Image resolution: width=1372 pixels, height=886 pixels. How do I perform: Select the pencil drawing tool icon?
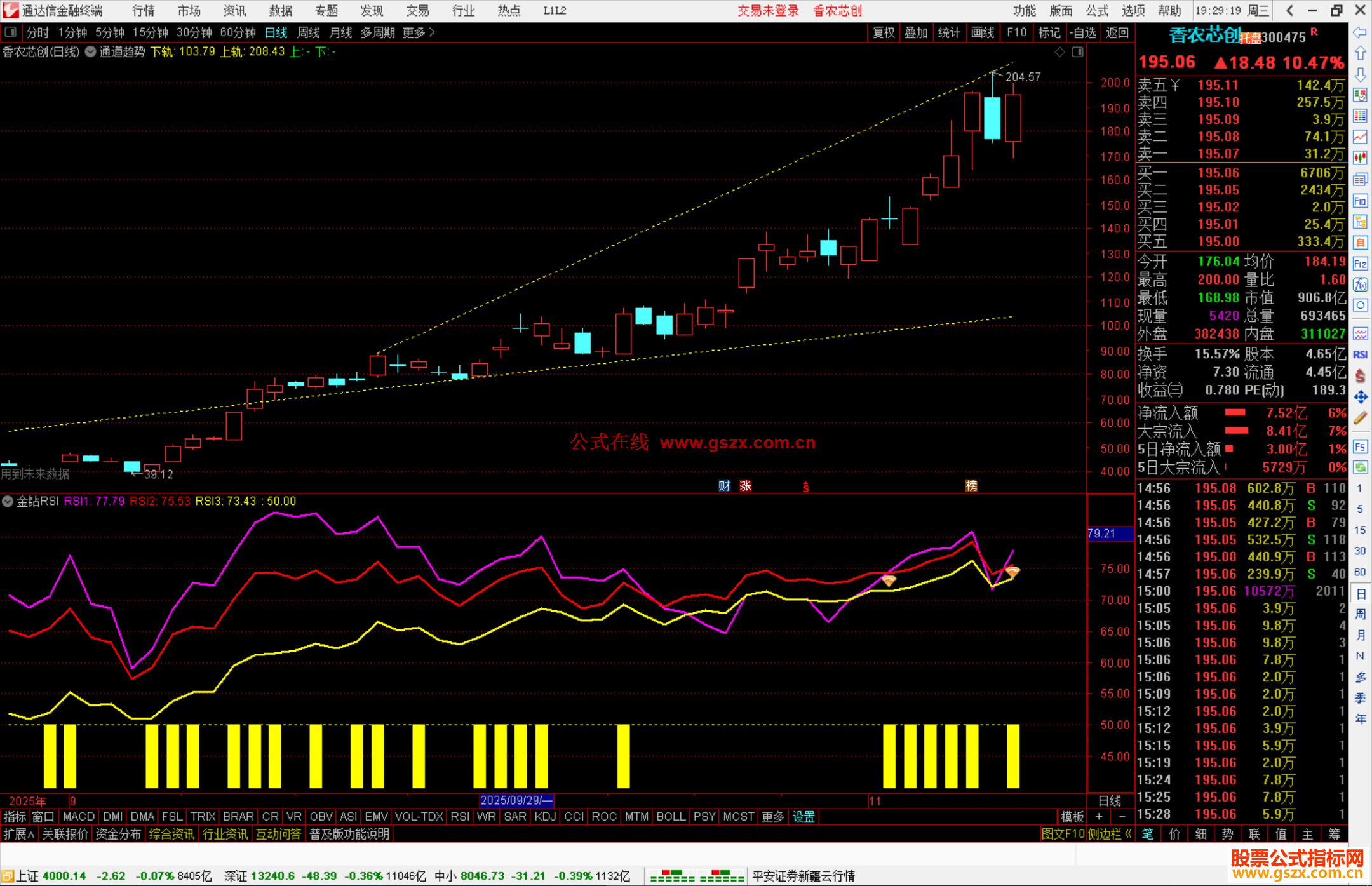[1360, 418]
